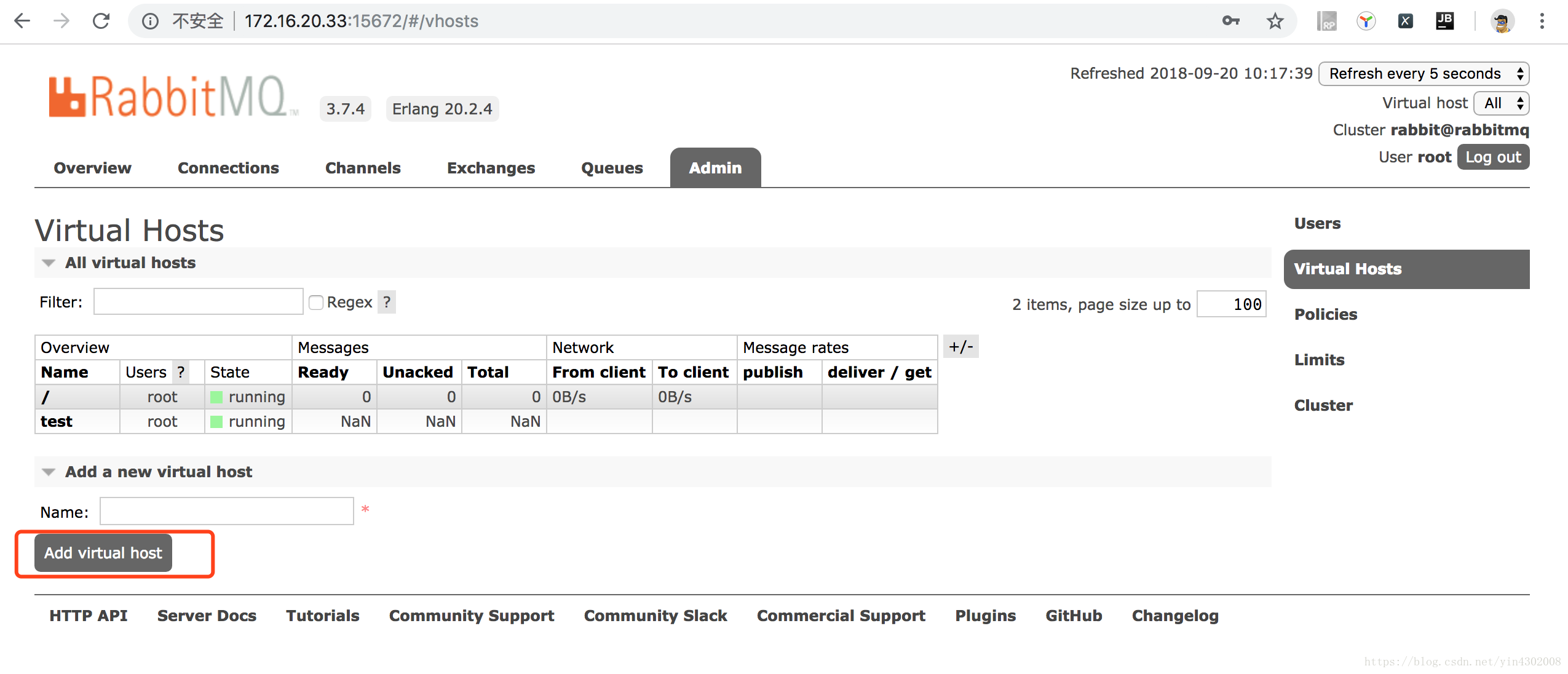Viewport: 1568px width, 674px height.
Task: Go back with the browser back arrow
Action: (22, 21)
